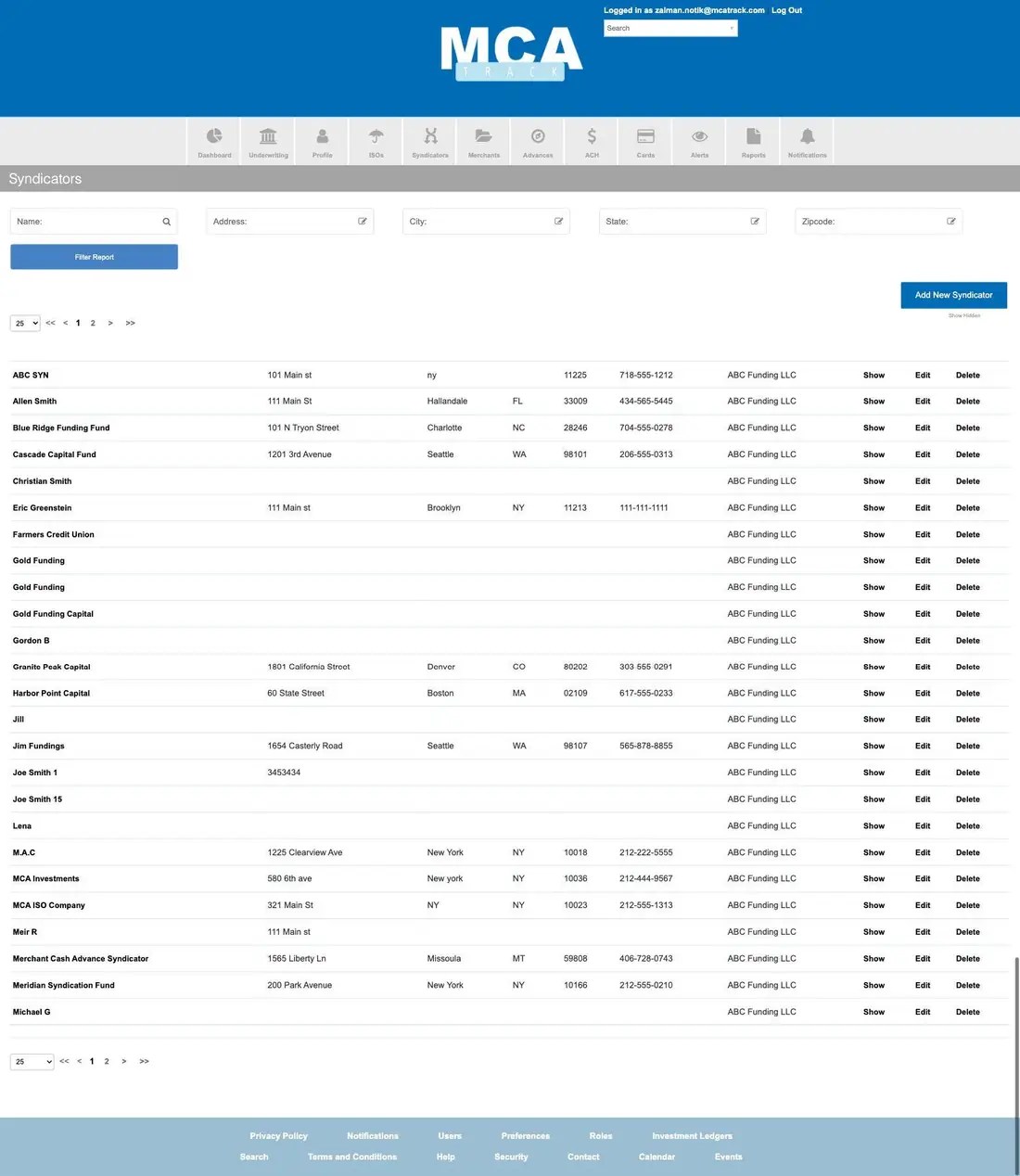Go to next page in bottom pagination
Screen dimensions: 1020x1176
coord(124,1061)
